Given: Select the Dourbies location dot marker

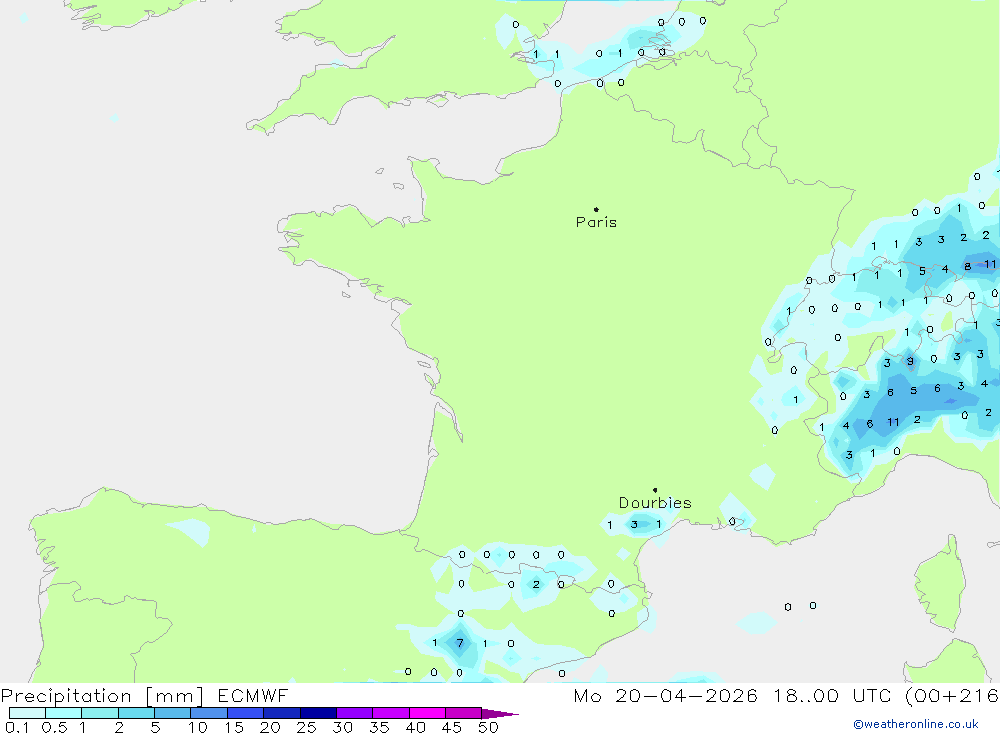Looking at the screenshot, I should pos(655,490).
